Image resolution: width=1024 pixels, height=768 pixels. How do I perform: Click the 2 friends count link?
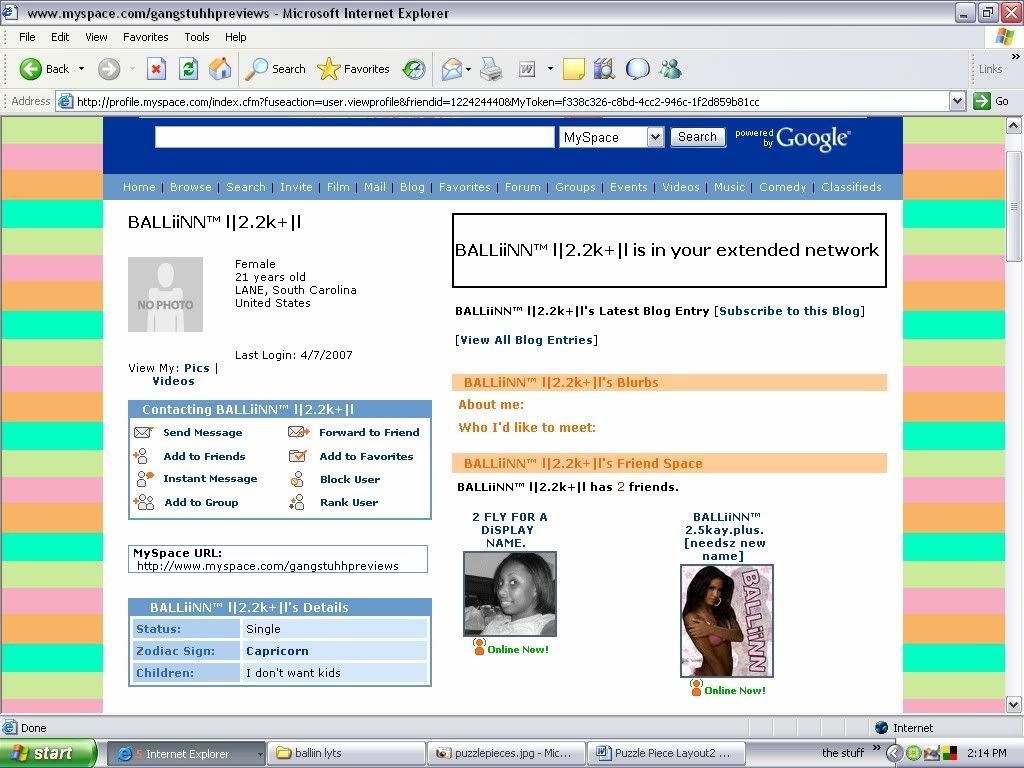pos(621,487)
